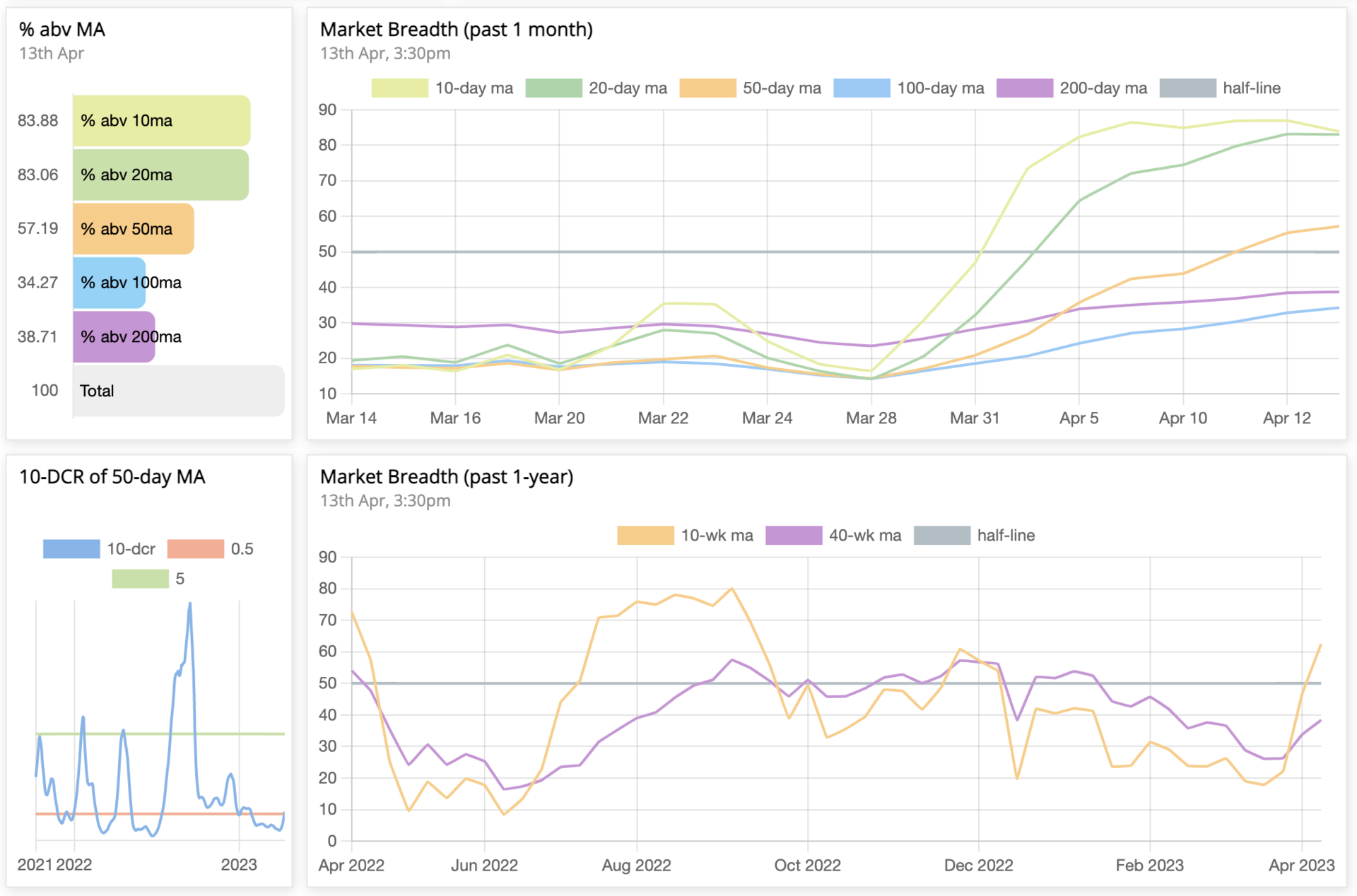Click the Feb 2023 axis label

(x=1149, y=866)
